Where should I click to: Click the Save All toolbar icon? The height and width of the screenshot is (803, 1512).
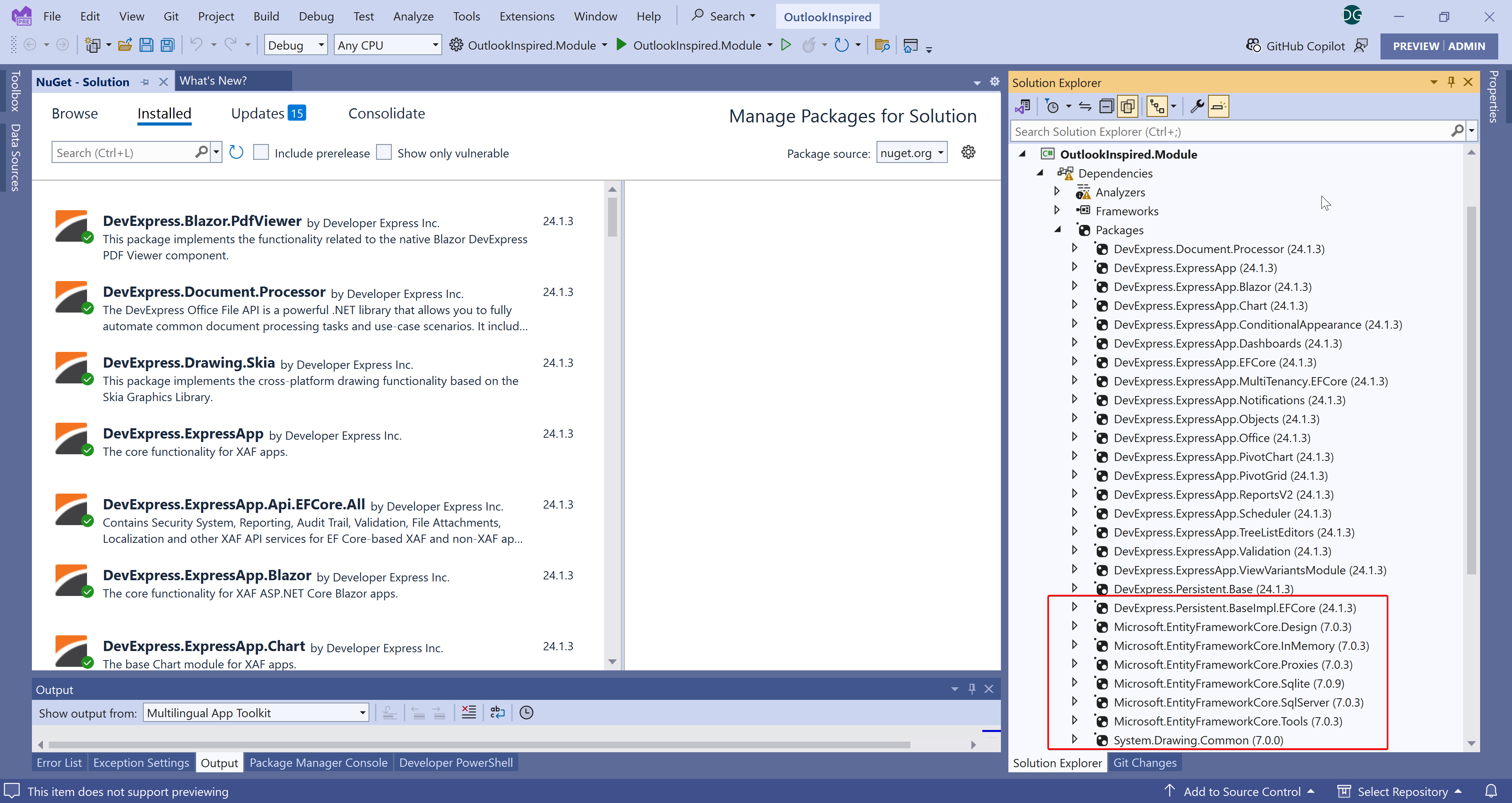tap(167, 45)
